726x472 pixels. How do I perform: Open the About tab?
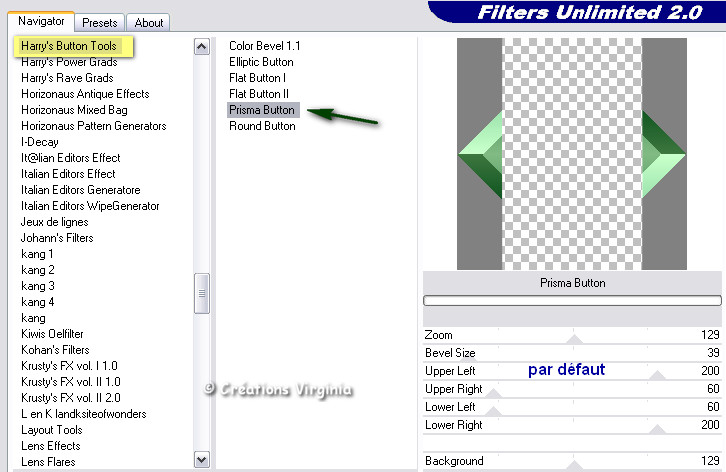[x=149, y=23]
